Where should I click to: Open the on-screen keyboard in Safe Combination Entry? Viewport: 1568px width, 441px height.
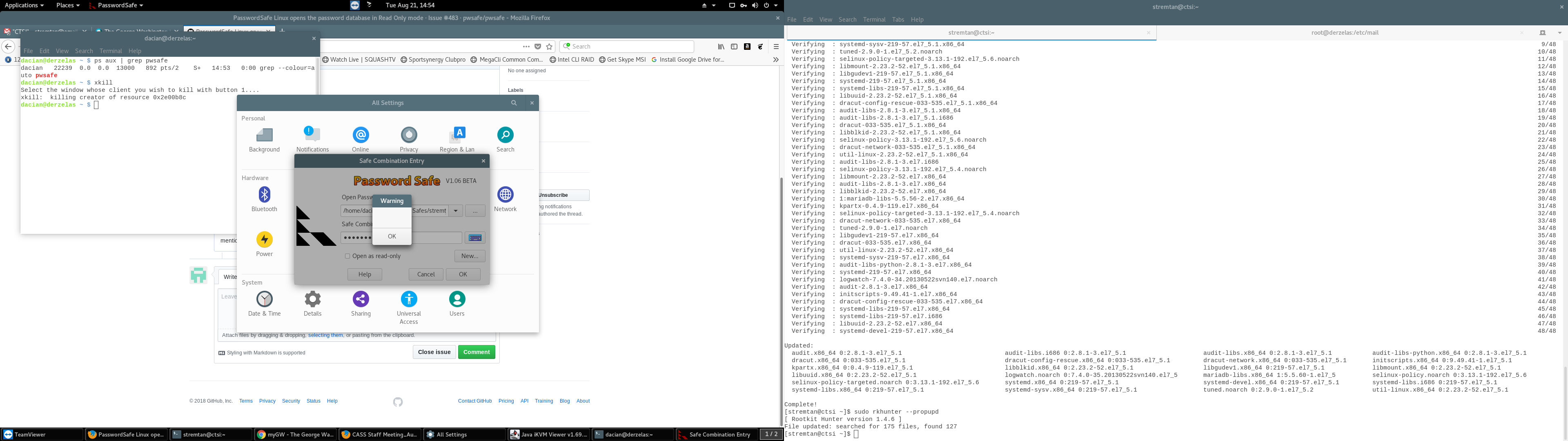pyautogui.click(x=475, y=237)
